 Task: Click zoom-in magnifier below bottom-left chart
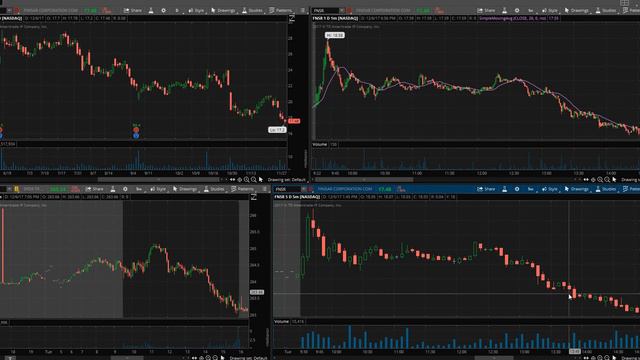(208, 358)
